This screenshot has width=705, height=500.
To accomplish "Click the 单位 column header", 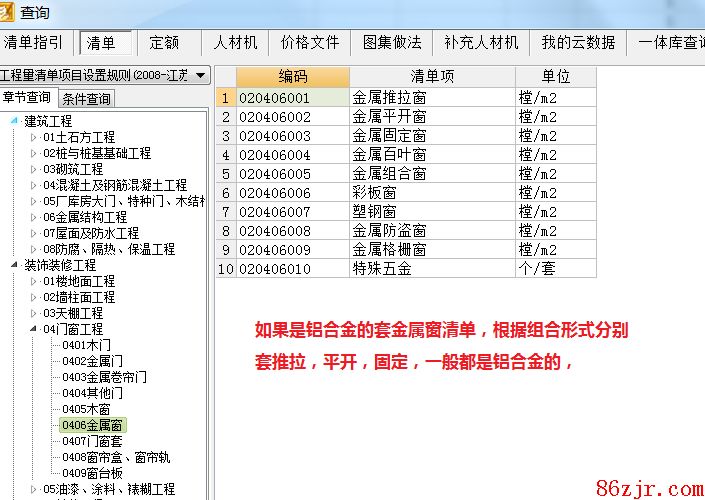I will [555, 77].
